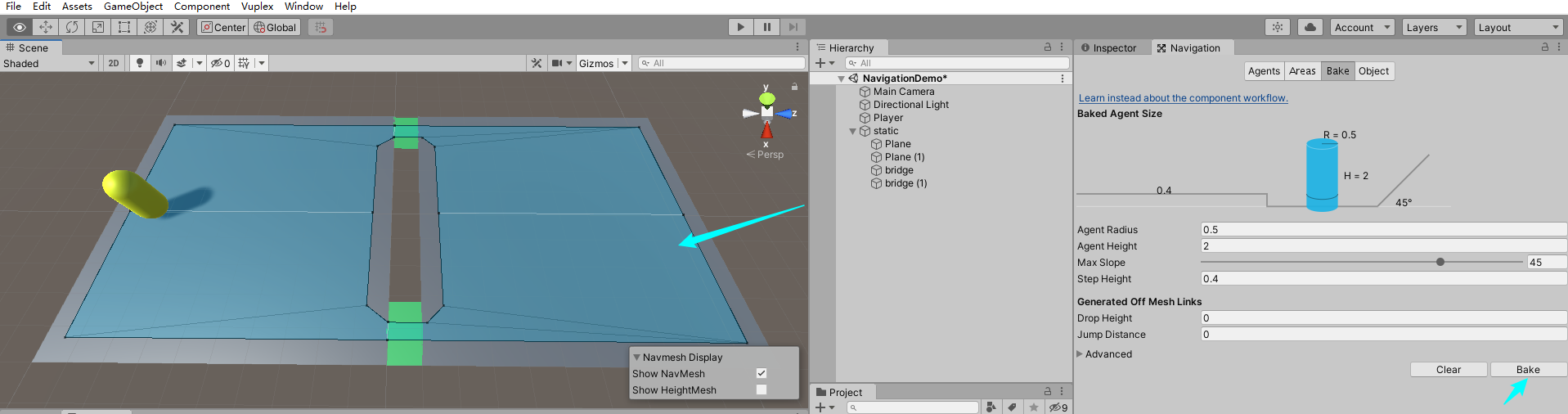Toggle hidden packages visibility count in Project
Viewport: 1568px width, 414px height.
pyautogui.click(x=1058, y=407)
